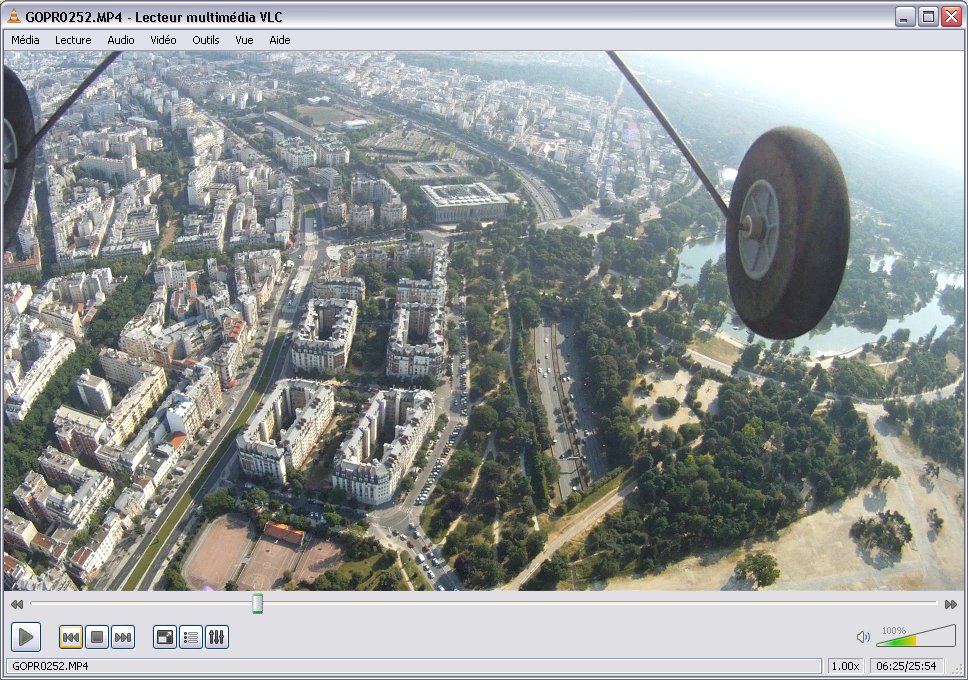Open the Audio menu
This screenshot has width=968, height=680.
pyautogui.click(x=120, y=40)
